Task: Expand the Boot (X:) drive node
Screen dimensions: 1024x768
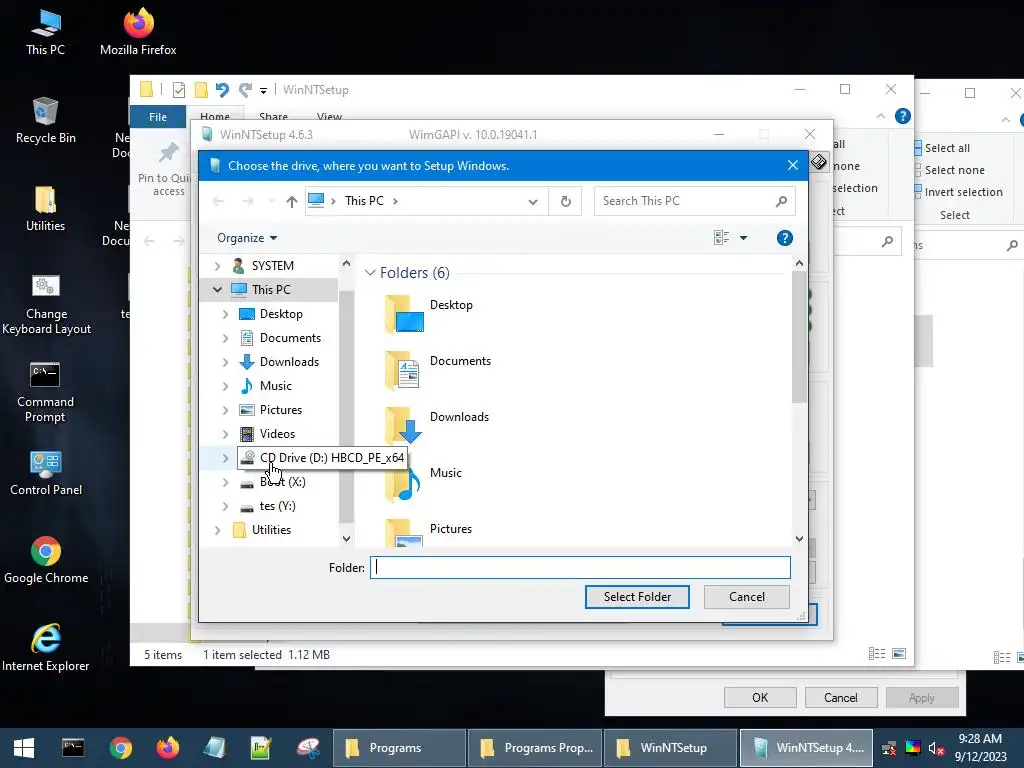Action: [225, 482]
